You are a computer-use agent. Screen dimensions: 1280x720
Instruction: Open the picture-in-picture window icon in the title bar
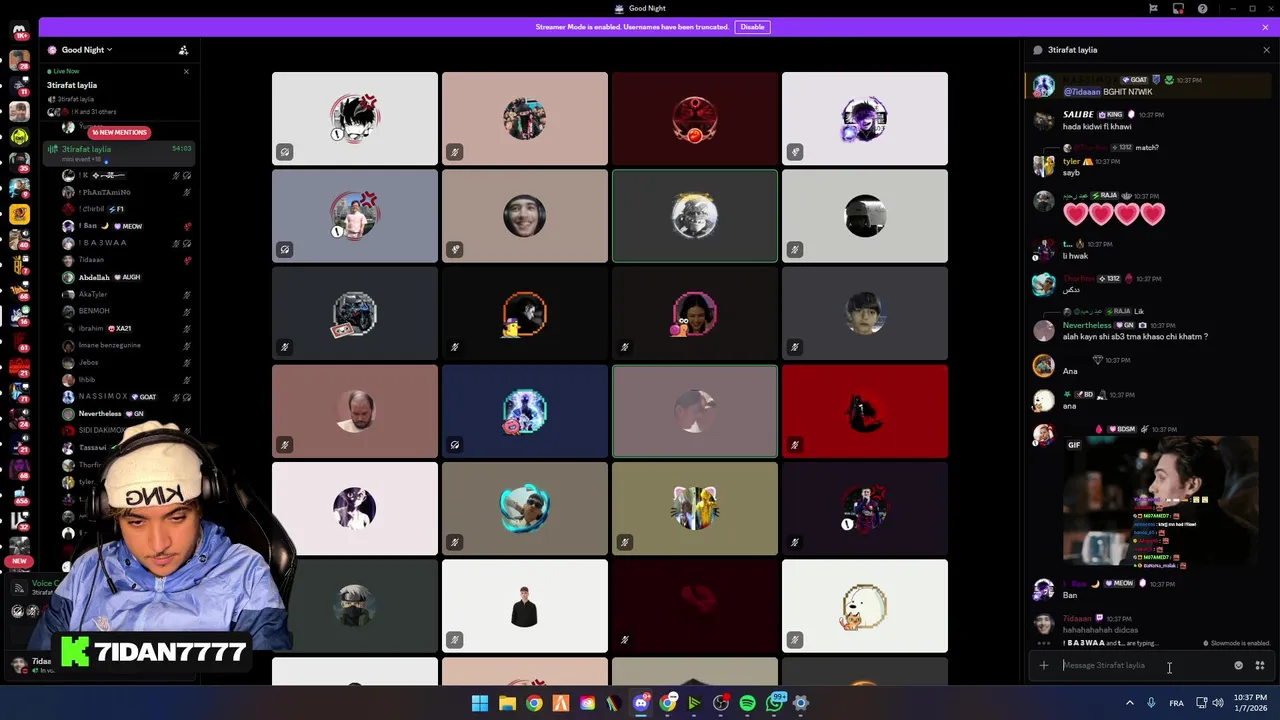pos(1178,8)
